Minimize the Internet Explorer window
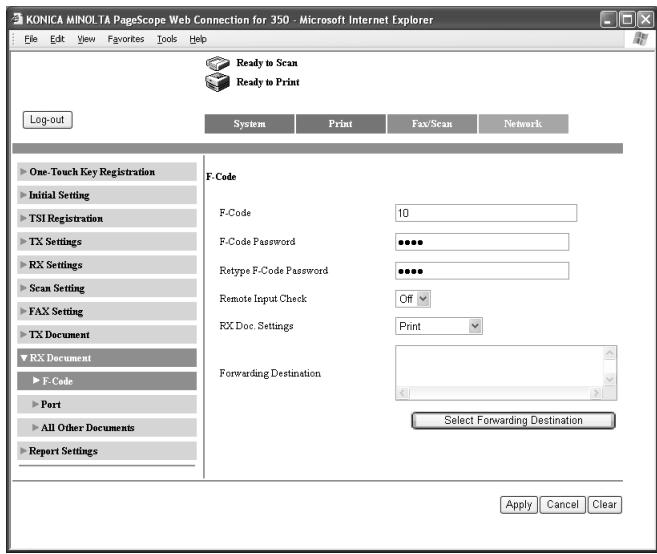Image resolution: width=657 pixels, height=554 pixels. pos(608,19)
